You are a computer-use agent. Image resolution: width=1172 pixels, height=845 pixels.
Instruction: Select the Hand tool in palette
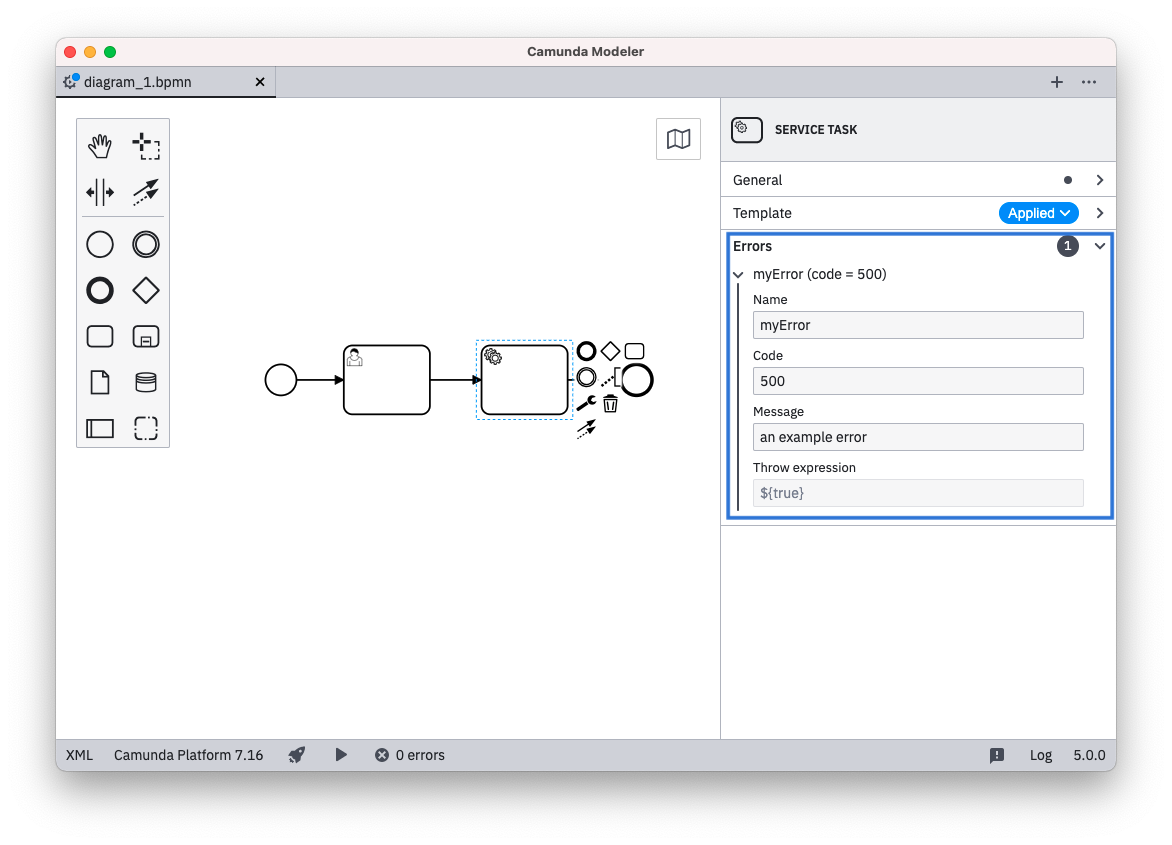[x=100, y=147]
